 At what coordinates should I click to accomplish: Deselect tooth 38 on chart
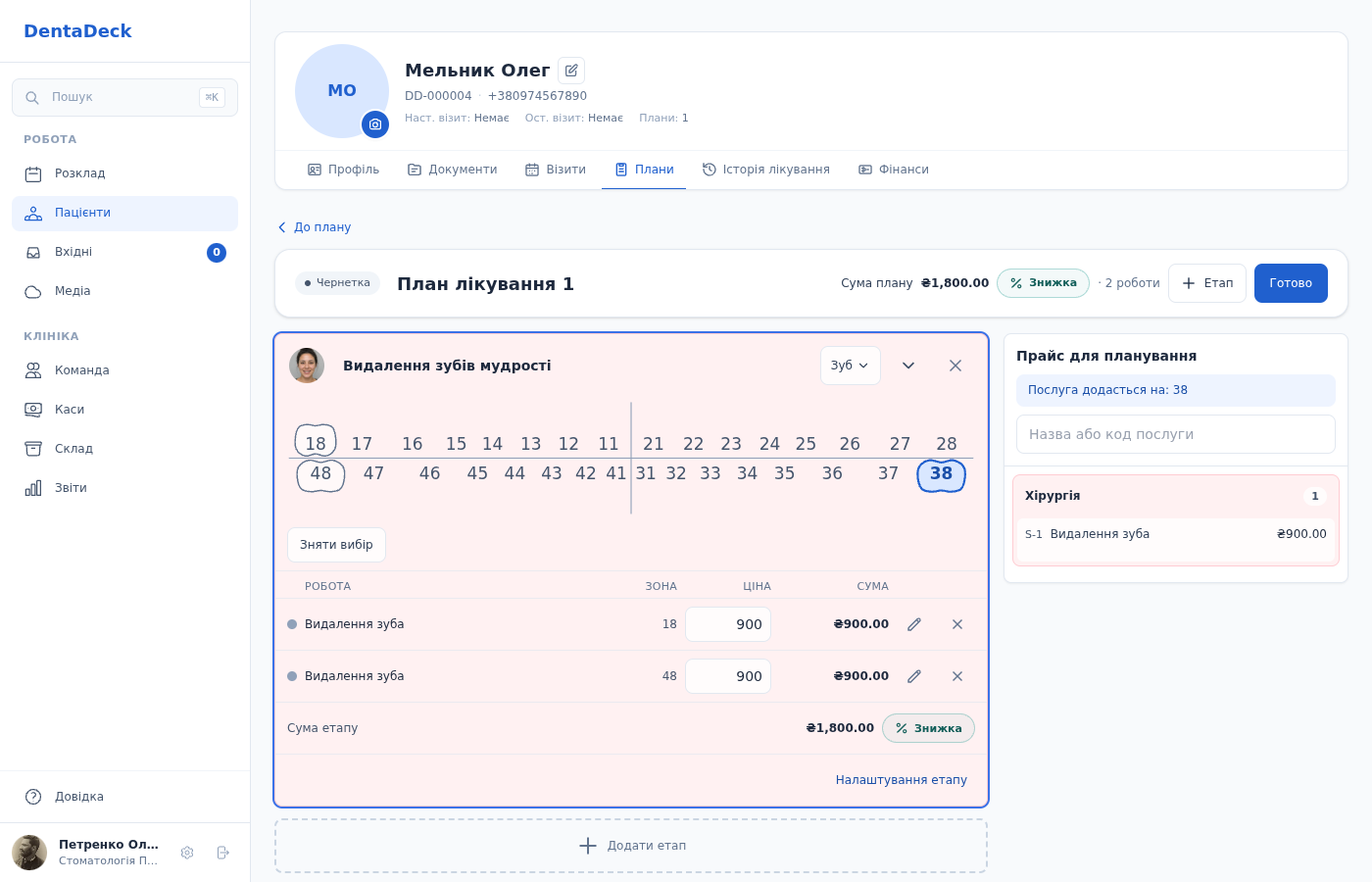pos(941,474)
